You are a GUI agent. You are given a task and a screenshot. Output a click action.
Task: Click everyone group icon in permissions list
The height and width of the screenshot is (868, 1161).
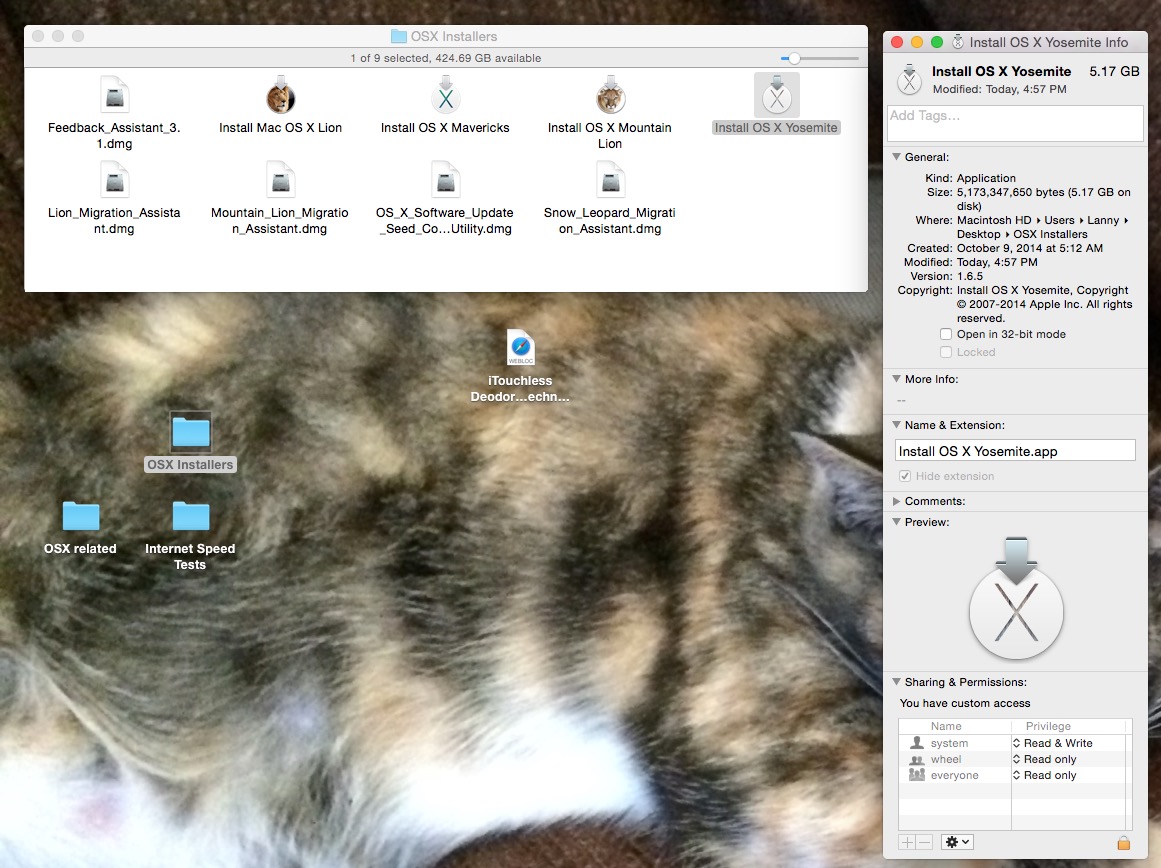point(917,775)
